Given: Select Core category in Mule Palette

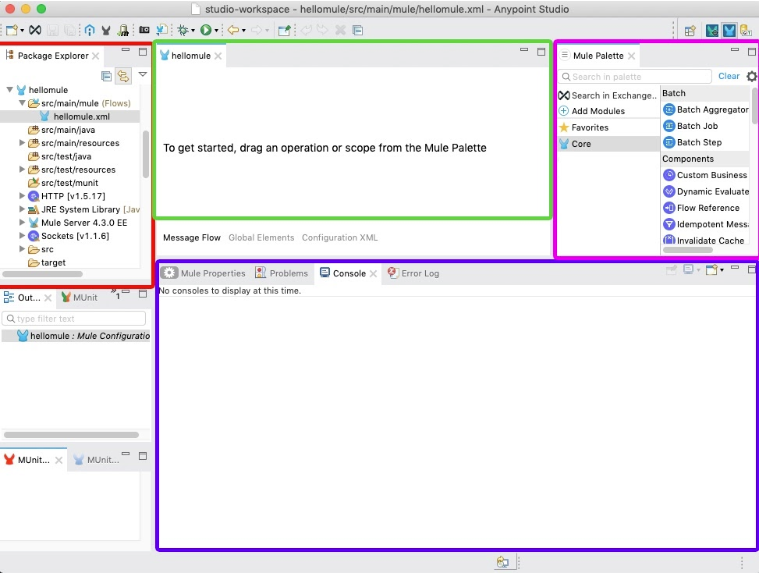Looking at the screenshot, I should click(x=608, y=144).
